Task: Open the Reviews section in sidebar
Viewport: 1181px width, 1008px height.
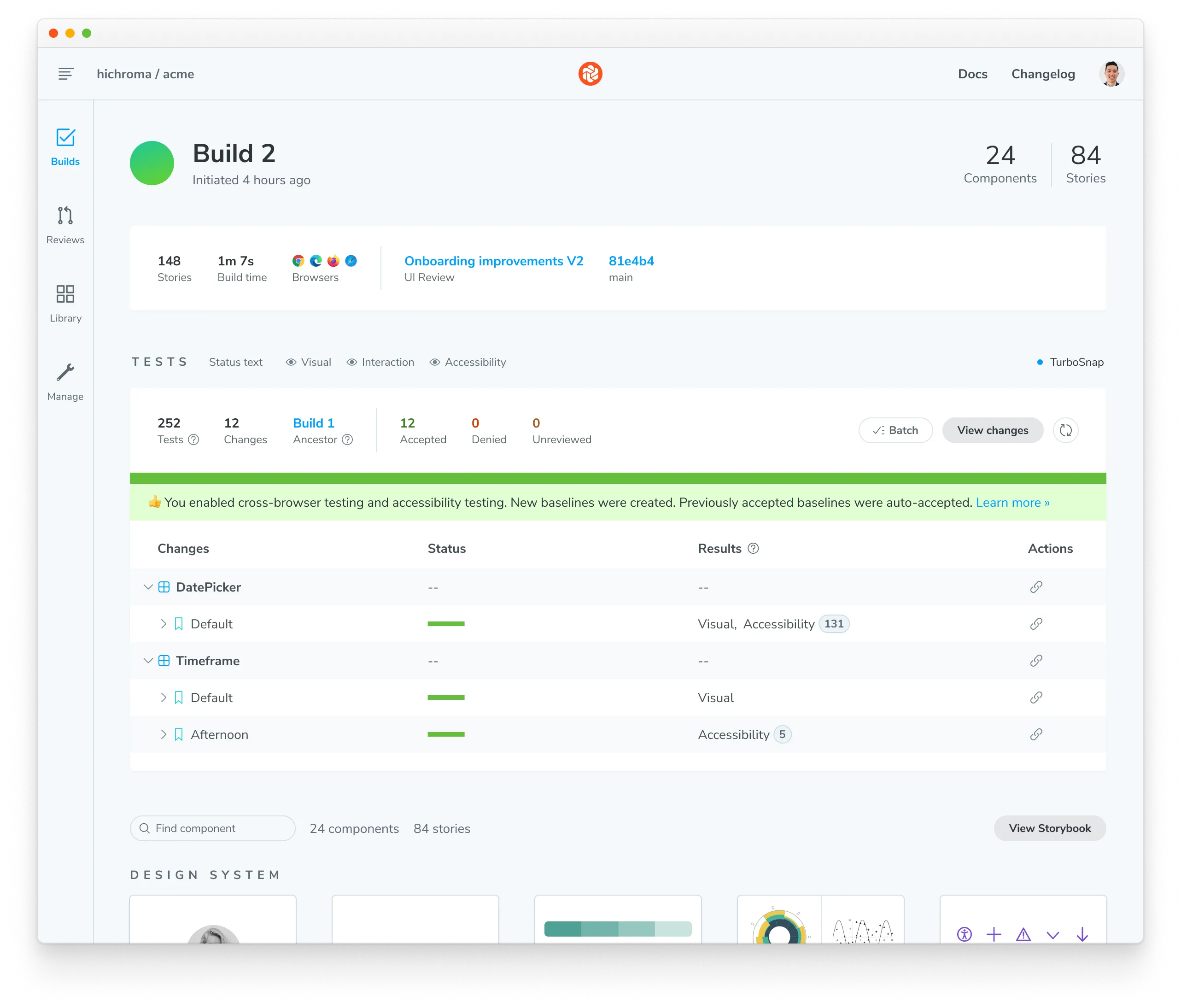Action: tap(65, 217)
